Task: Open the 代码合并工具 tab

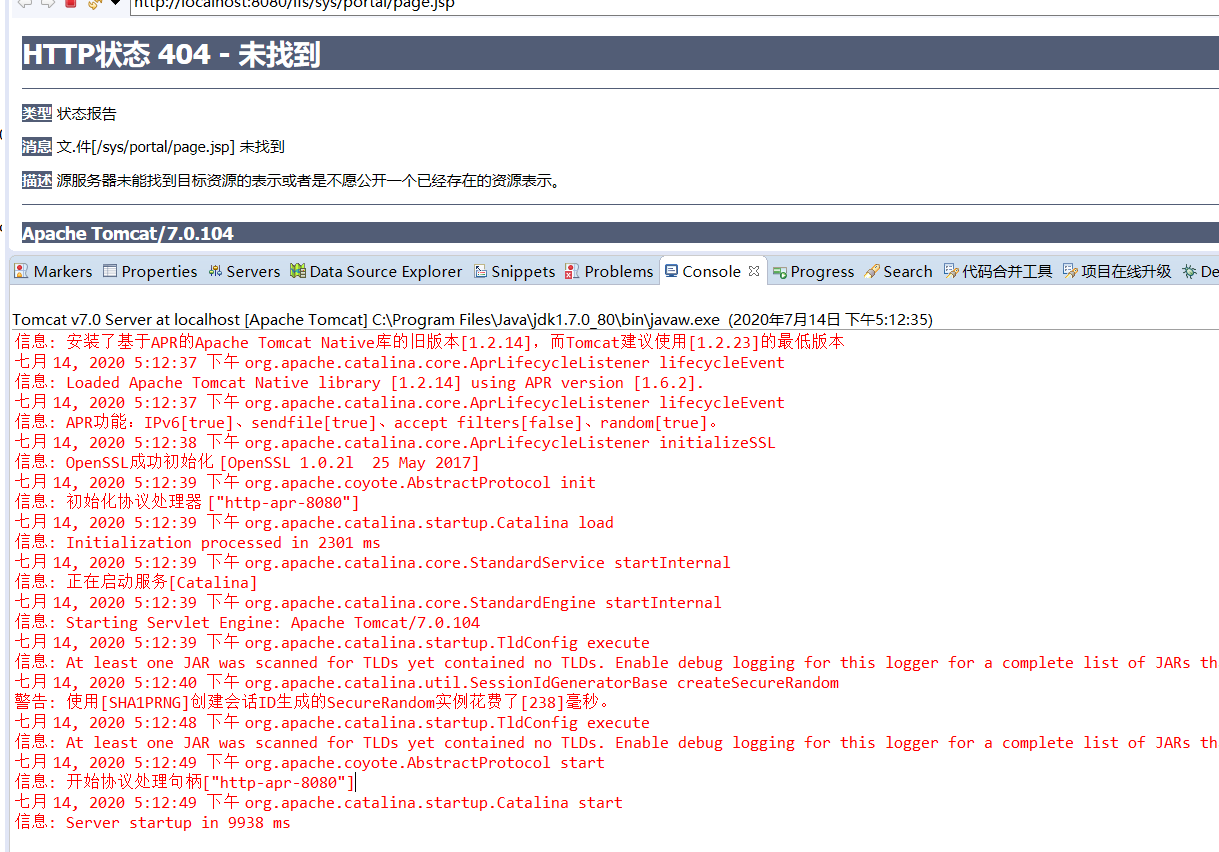Action: [998, 271]
